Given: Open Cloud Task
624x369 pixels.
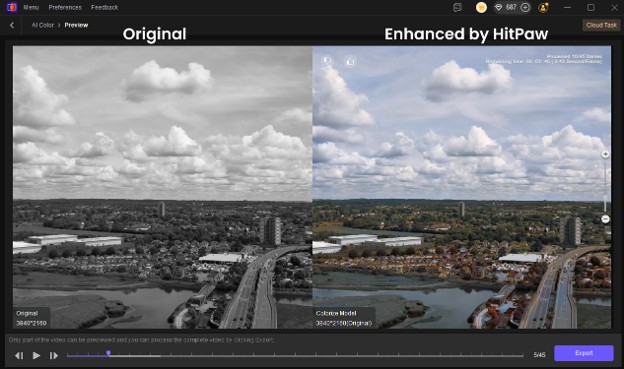Looking at the screenshot, I should (x=601, y=25).
